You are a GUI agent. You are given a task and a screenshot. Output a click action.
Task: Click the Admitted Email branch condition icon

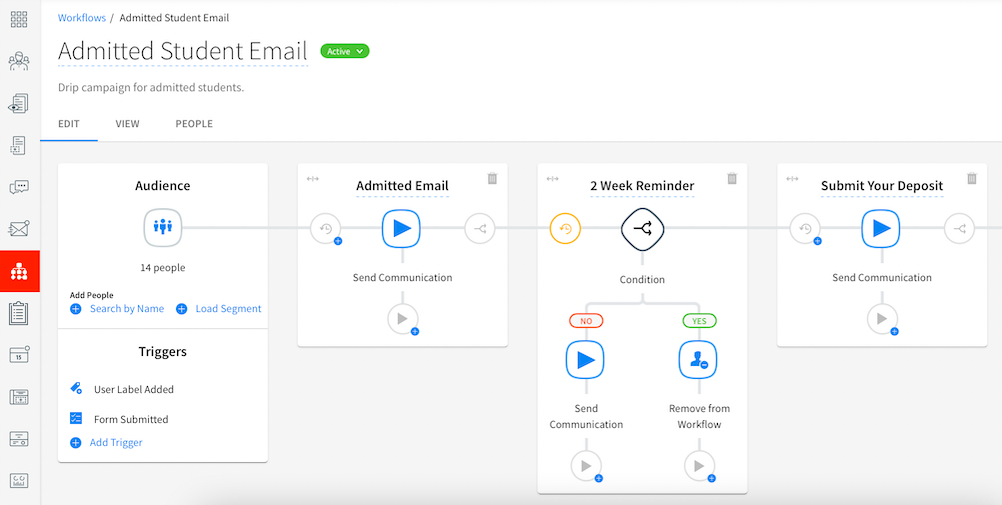480,228
